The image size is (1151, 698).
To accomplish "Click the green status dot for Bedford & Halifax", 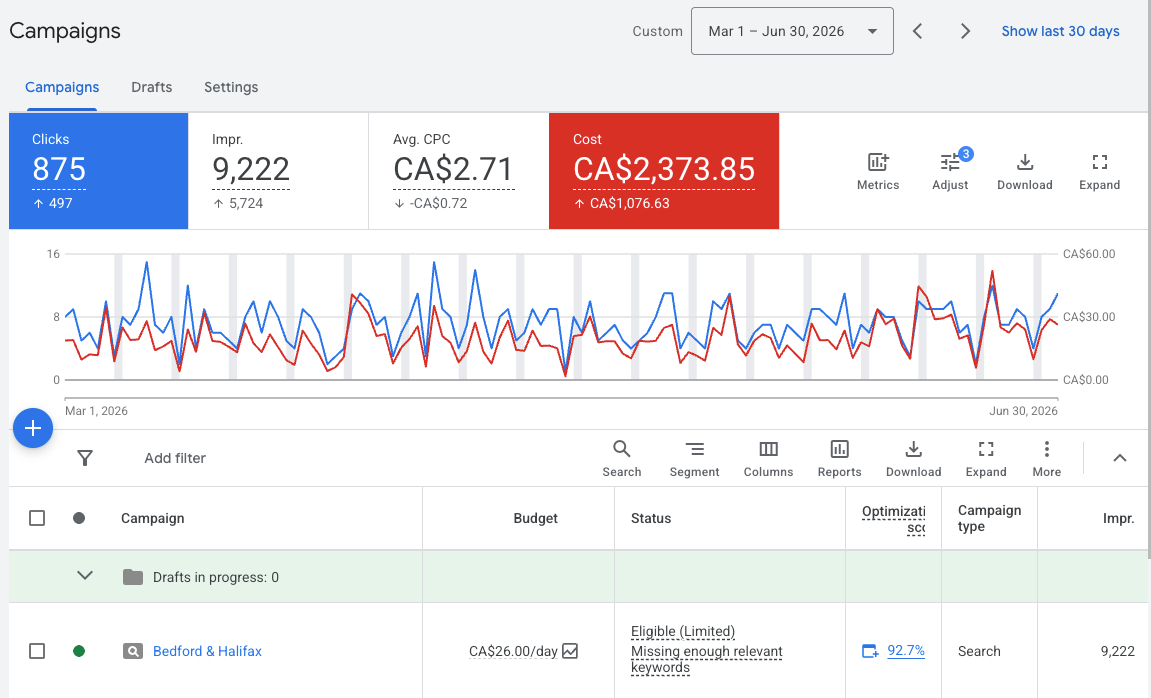I will [x=79, y=651].
